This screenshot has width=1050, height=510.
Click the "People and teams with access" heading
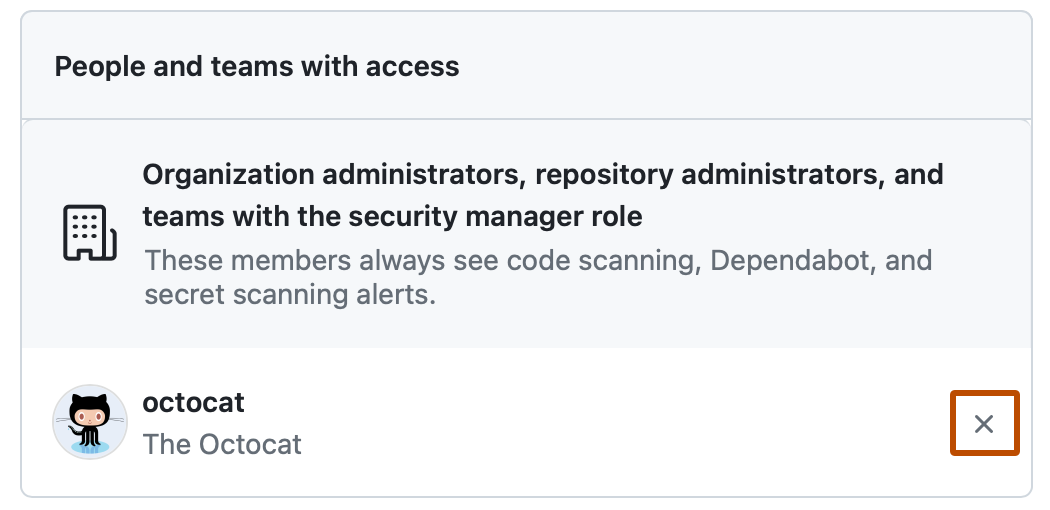click(257, 67)
